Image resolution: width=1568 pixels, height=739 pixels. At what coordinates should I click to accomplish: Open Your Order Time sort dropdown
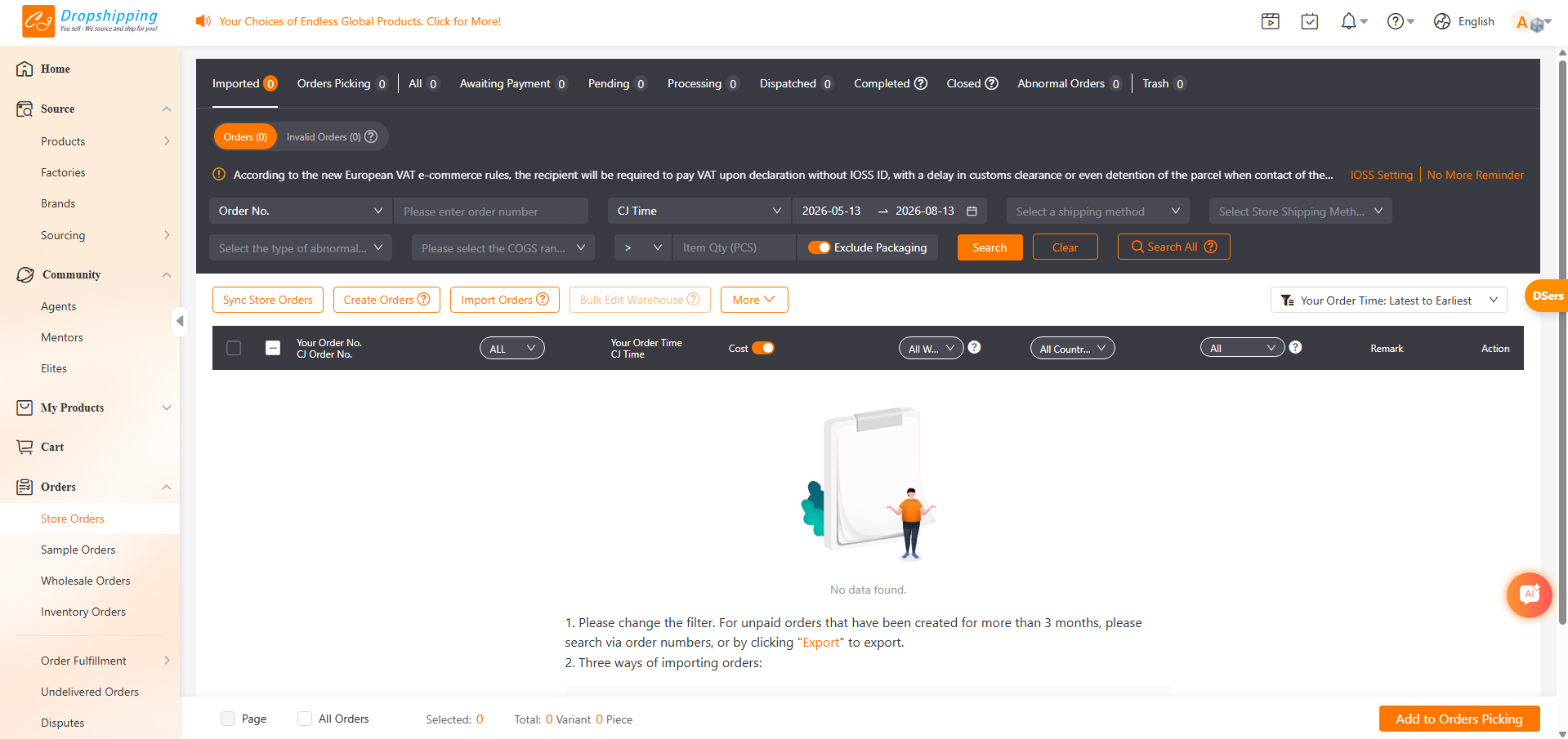1389,300
